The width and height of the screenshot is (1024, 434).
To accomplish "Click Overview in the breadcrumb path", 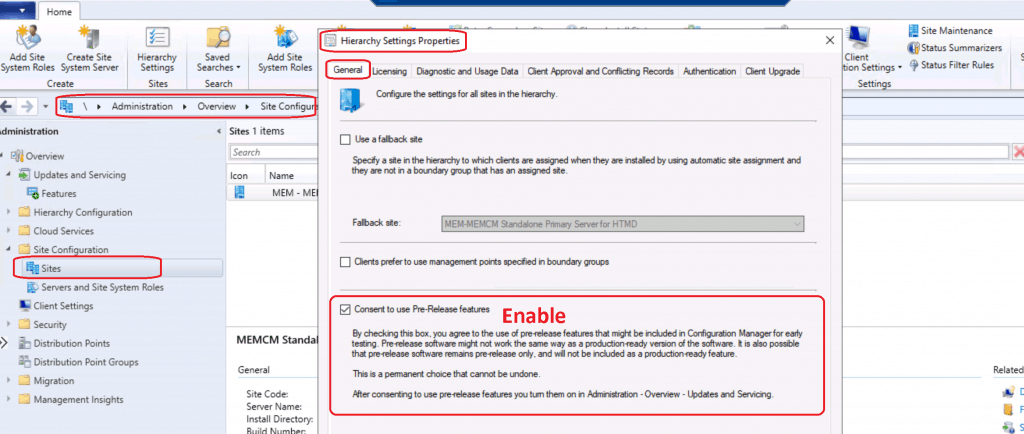I will [x=217, y=106].
